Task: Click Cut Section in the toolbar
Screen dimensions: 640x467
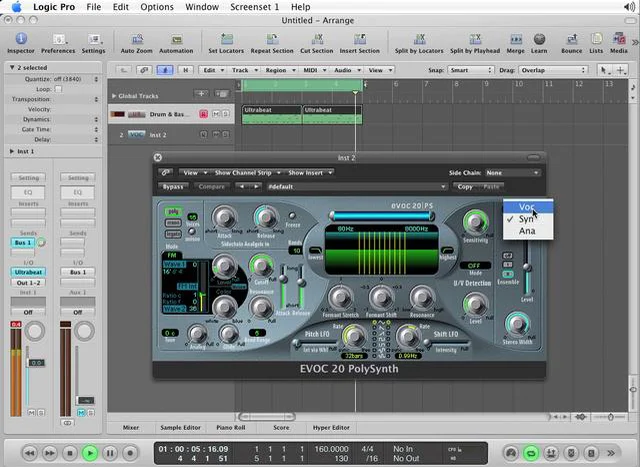Action: 317,43
